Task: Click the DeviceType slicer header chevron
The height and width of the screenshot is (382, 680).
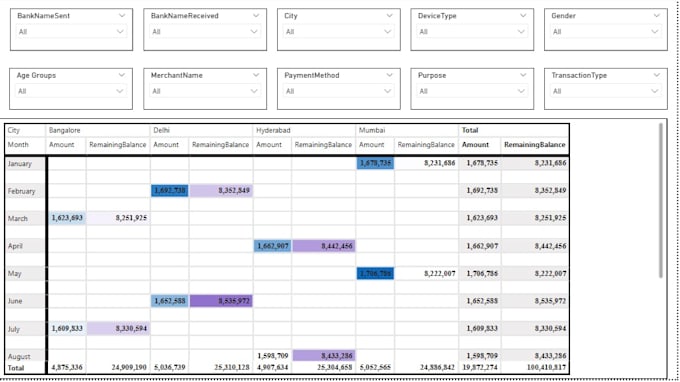Action: point(523,16)
